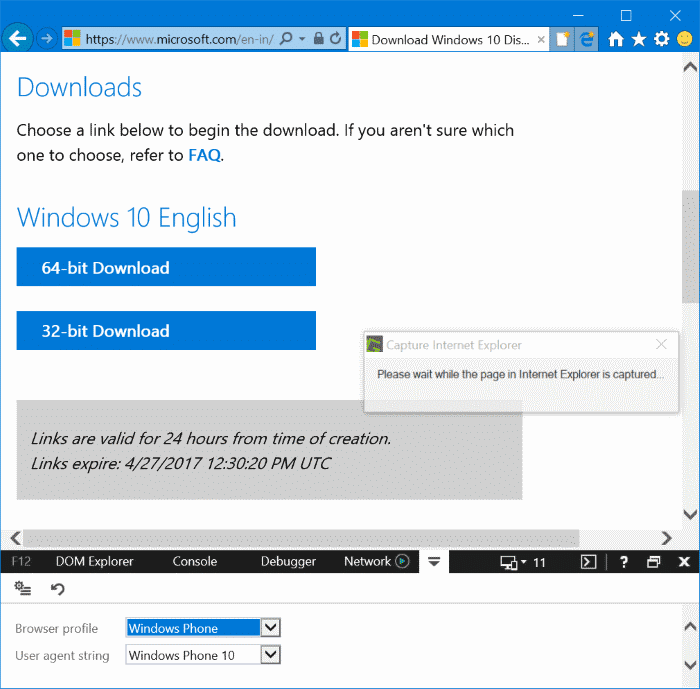Click the search magnifier in address bar
Screen dimensions: 700x689
286,39
